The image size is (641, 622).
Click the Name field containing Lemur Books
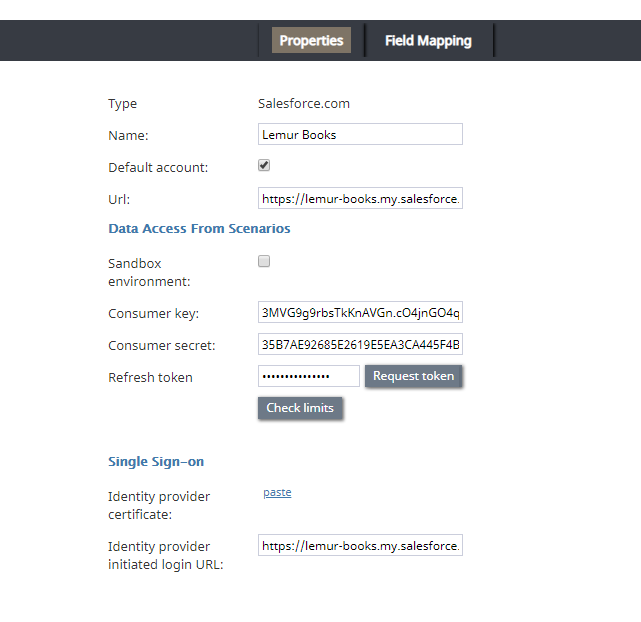[x=360, y=134]
